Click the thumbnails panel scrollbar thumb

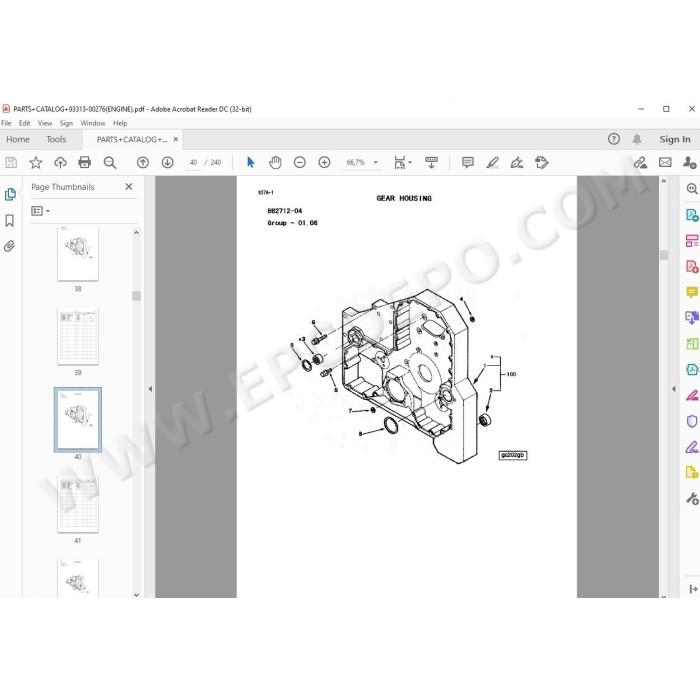tap(136, 296)
